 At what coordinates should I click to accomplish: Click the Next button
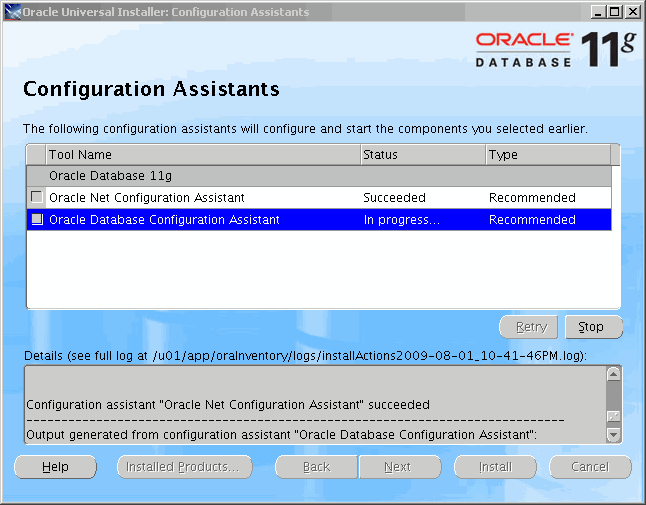click(x=398, y=467)
